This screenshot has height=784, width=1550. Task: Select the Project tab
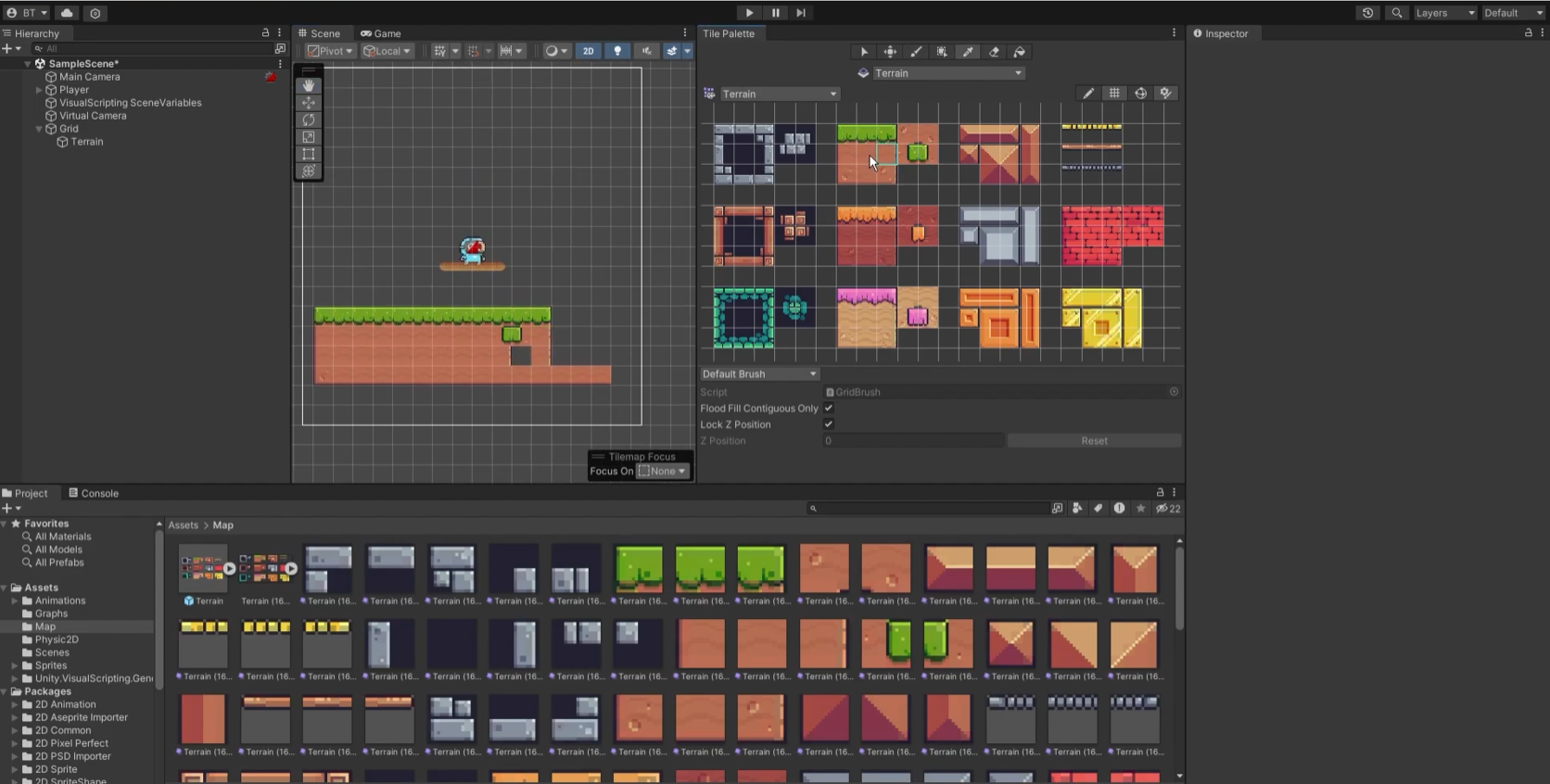[25, 493]
